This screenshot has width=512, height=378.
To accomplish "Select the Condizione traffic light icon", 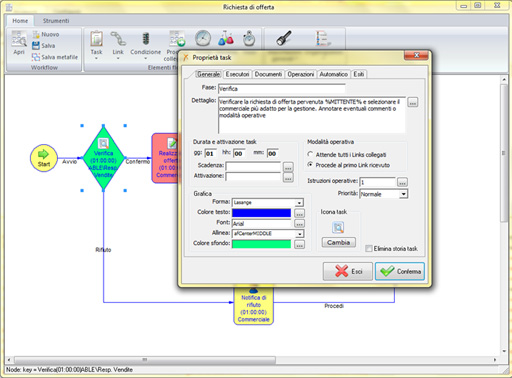I will [x=146, y=39].
